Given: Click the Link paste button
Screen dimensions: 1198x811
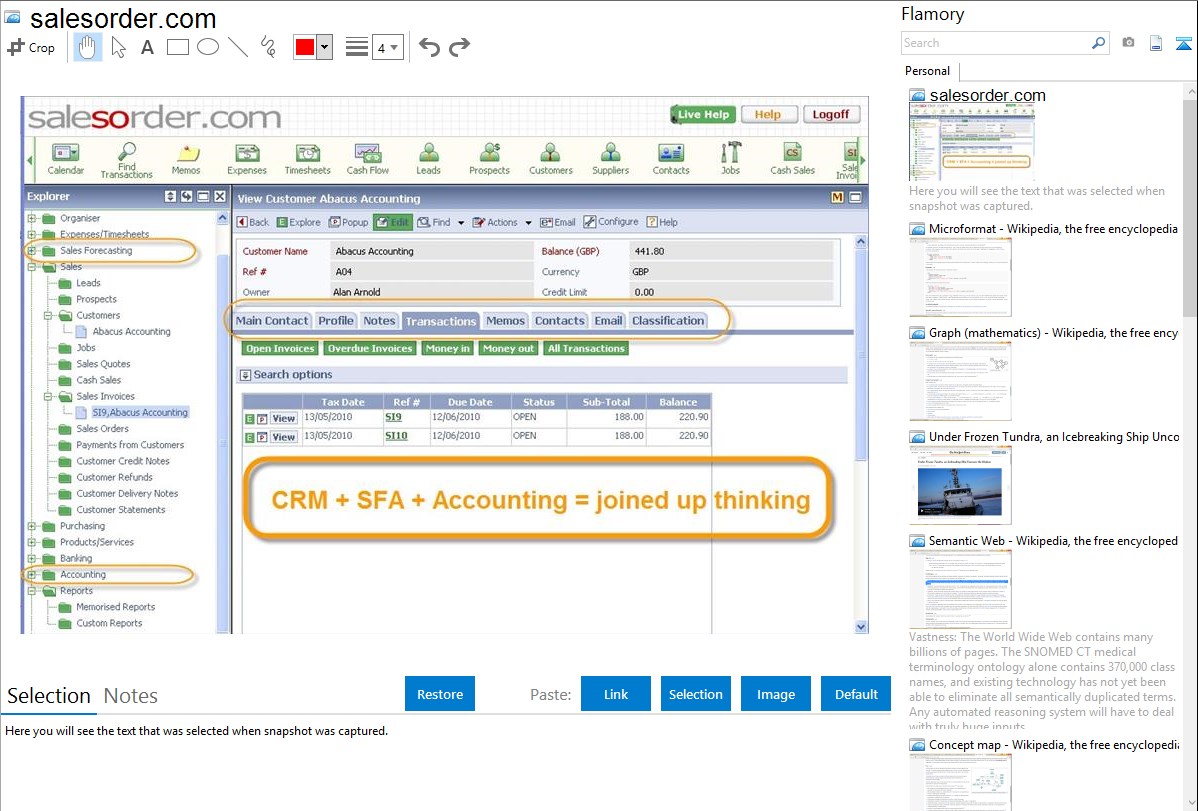Looking at the screenshot, I should (616, 694).
